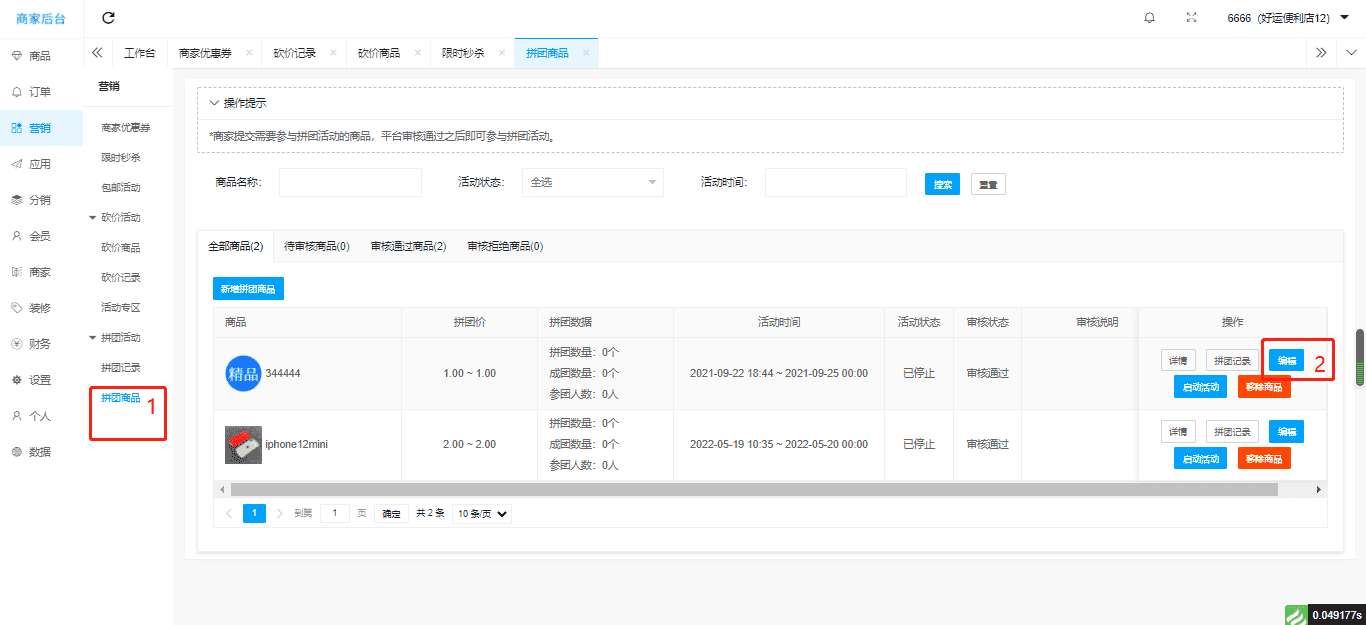Collapse sidebar with double-left arrow icon
Image resolution: width=1366 pixels, height=625 pixels.
[97, 53]
